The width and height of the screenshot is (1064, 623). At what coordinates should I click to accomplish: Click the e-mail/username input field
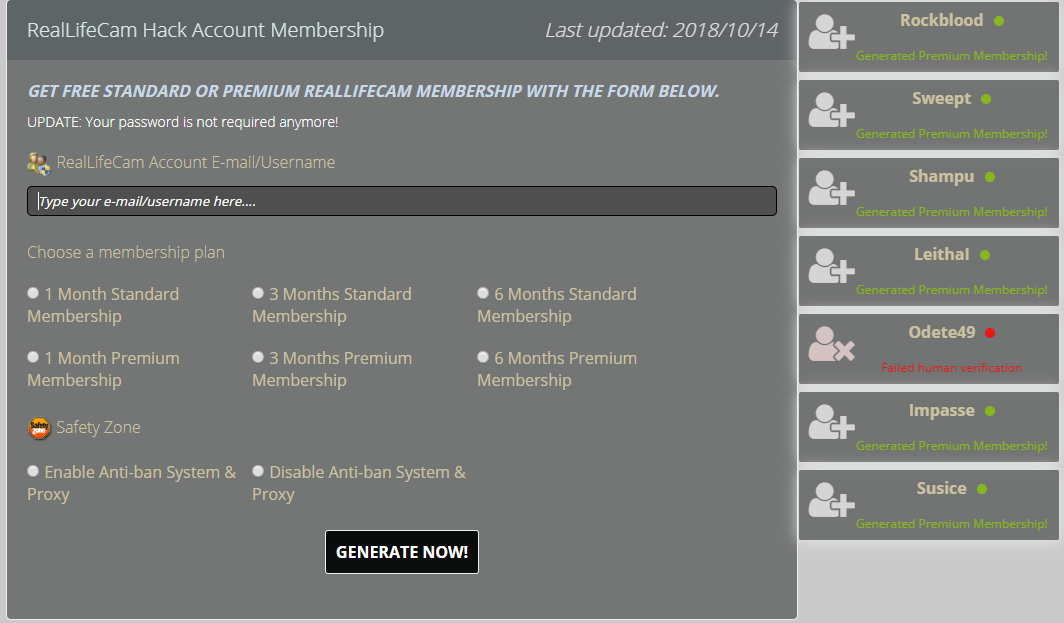402,201
